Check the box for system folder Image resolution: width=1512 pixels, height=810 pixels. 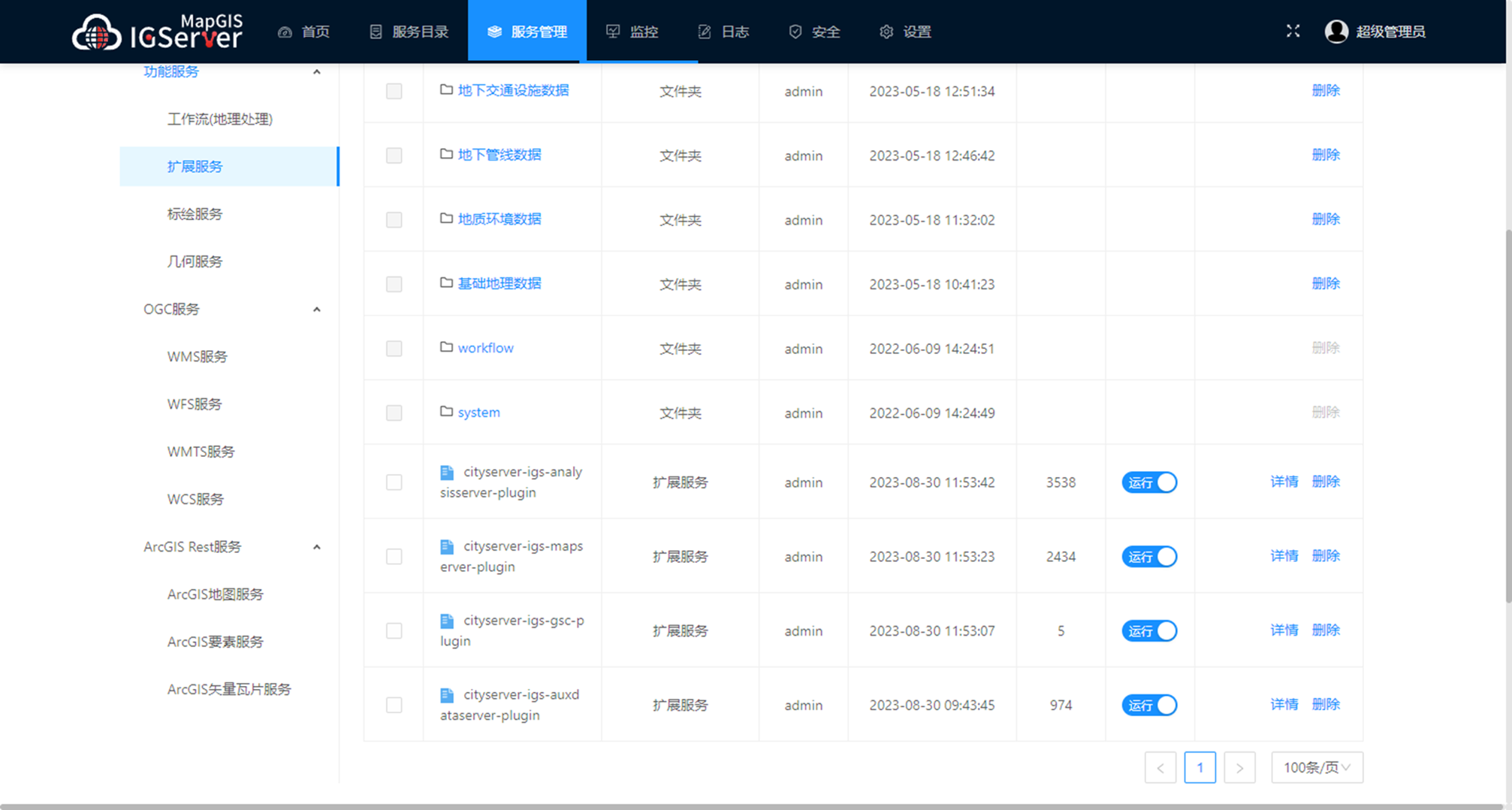click(x=394, y=413)
